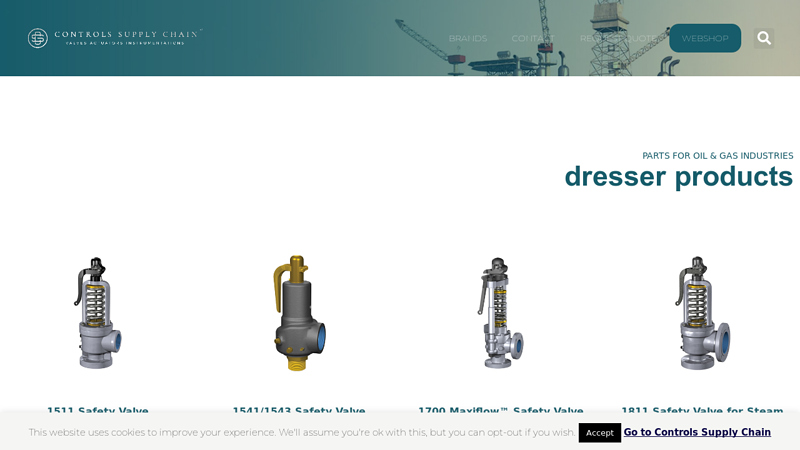Go to Request Quote page
Screen dimensions: 800x450
618,38
